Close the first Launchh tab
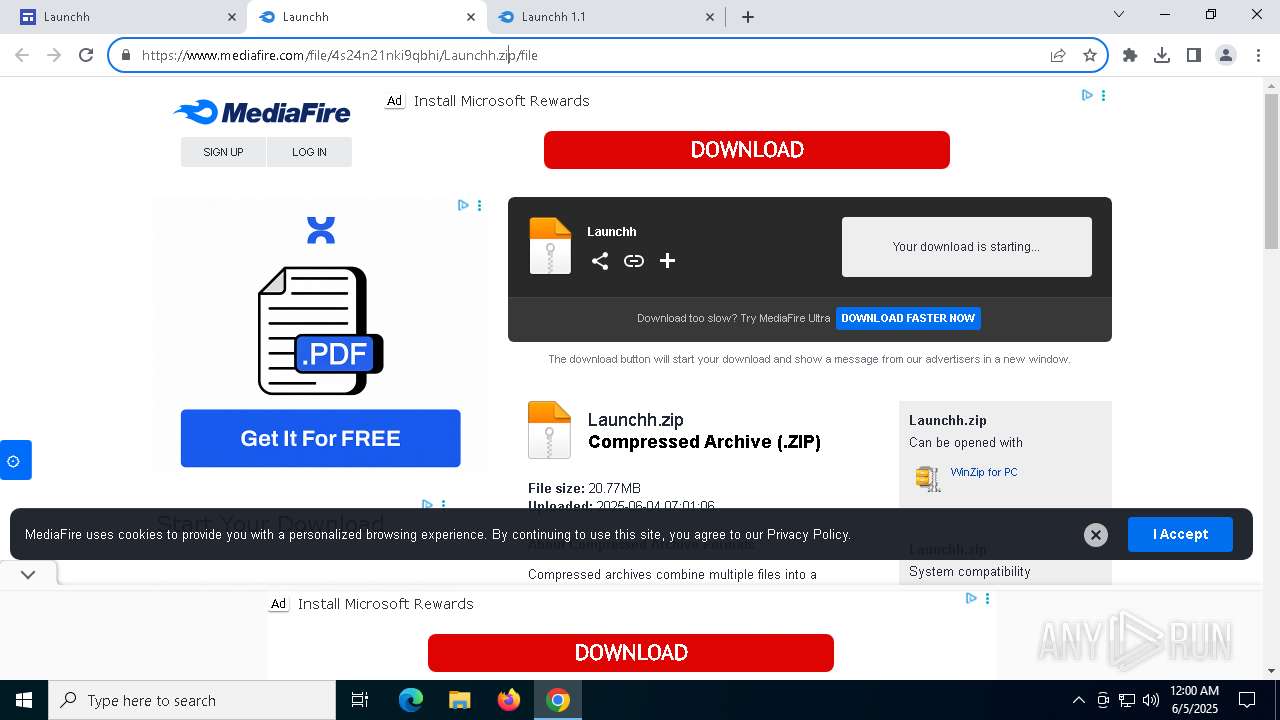Screen dimensions: 1280x720 232,17
